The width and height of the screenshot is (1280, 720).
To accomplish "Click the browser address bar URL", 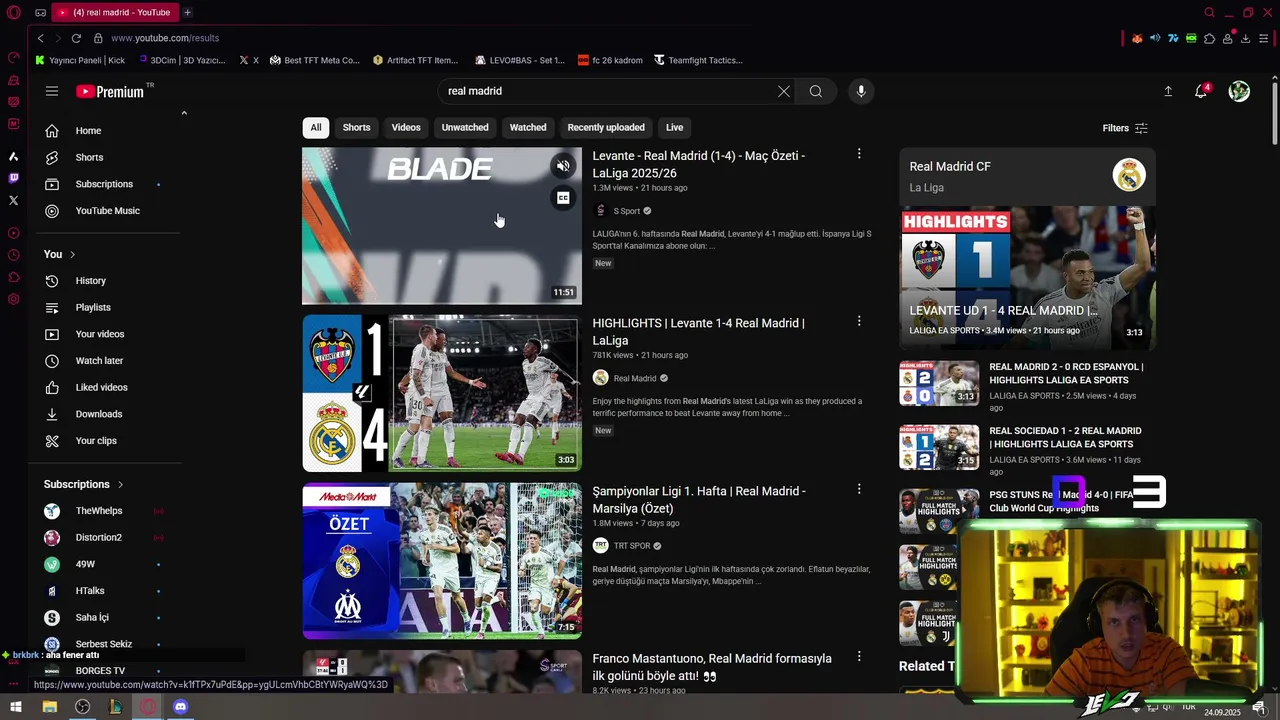I will (x=165, y=38).
